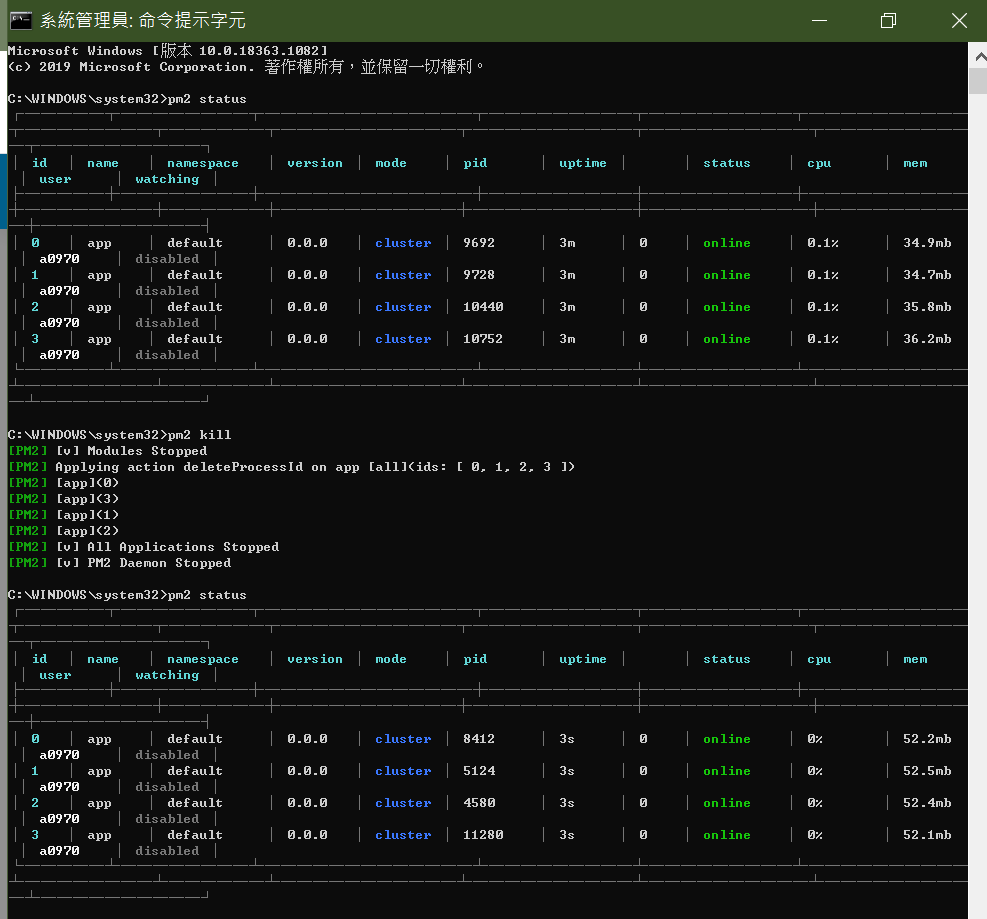Click the Windows version text line
This screenshot has width=987, height=919.
click(167, 50)
